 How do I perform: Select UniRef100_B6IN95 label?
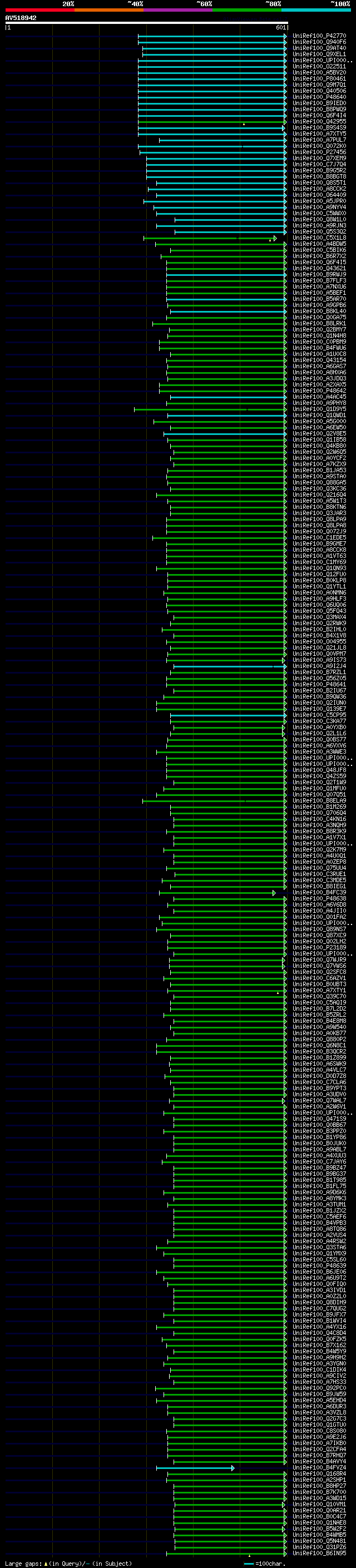tap(319, 1553)
